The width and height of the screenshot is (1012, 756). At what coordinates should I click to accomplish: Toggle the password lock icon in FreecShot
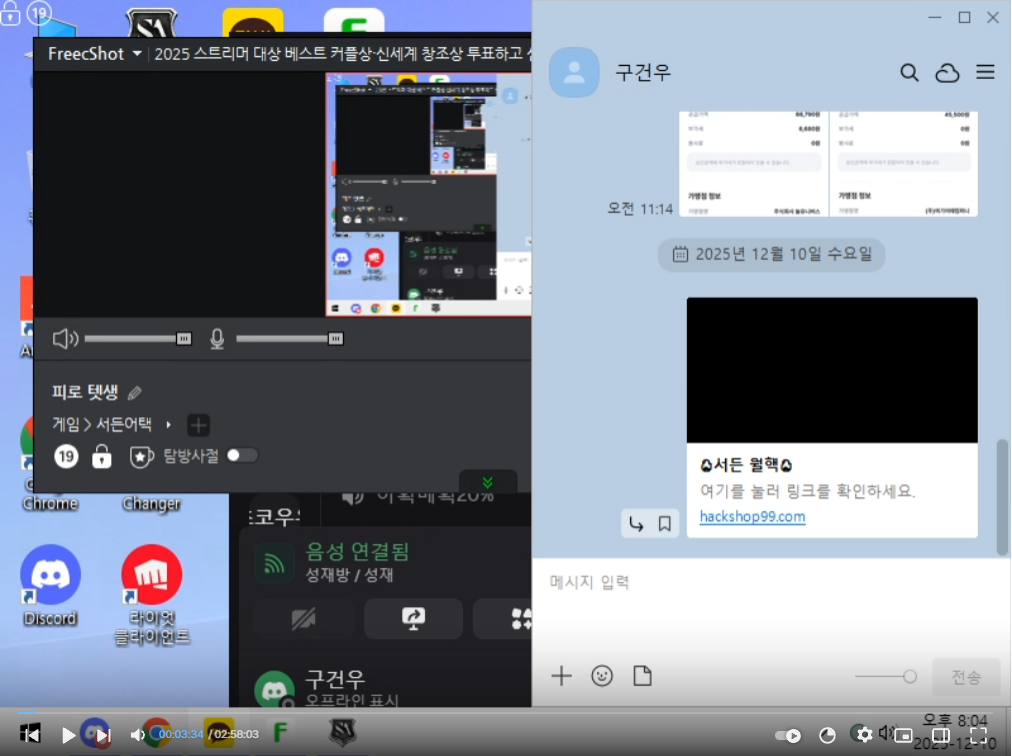point(102,457)
